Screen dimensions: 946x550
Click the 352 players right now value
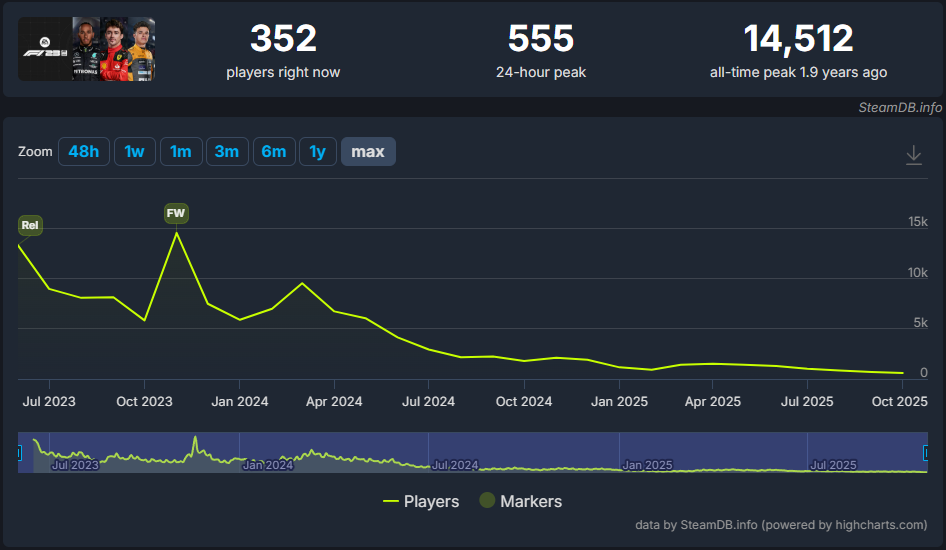tap(283, 38)
